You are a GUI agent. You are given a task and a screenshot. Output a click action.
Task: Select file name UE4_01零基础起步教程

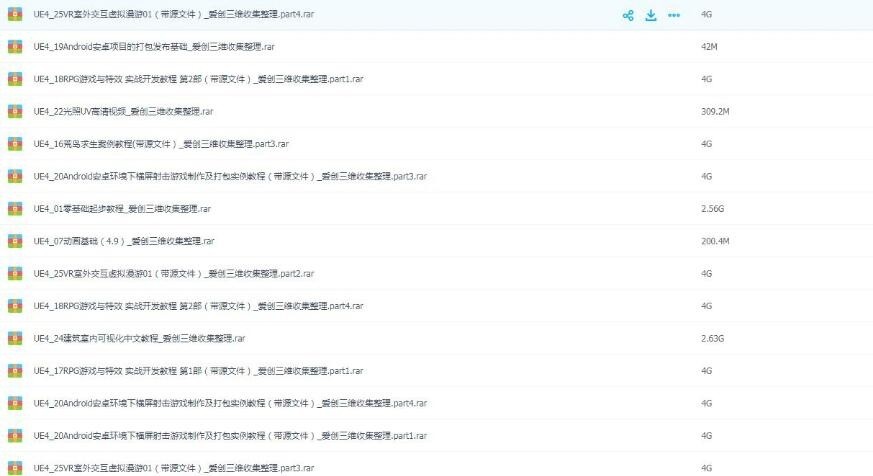point(122,209)
